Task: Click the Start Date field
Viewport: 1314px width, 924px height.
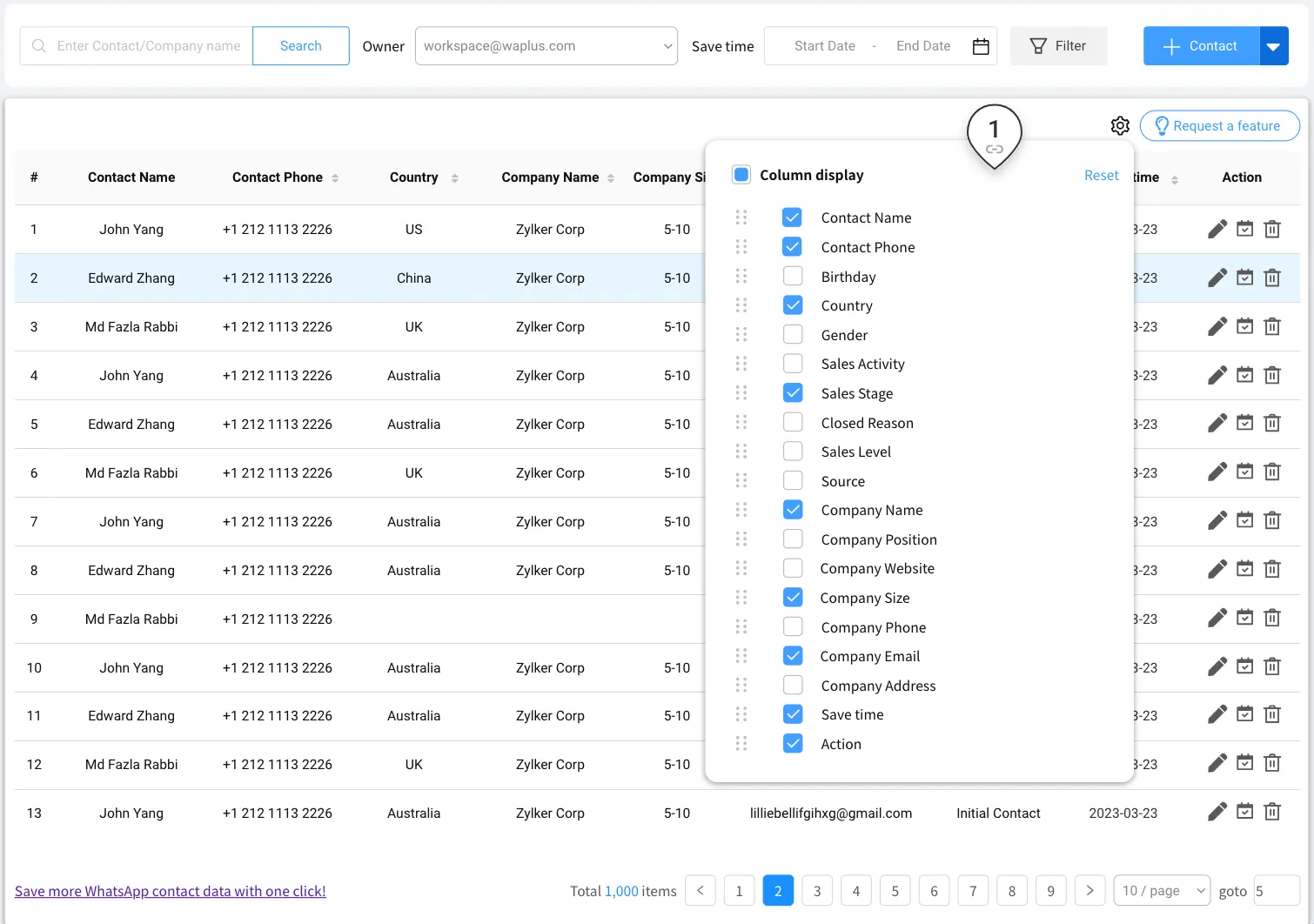Action: (x=824, y=46)
